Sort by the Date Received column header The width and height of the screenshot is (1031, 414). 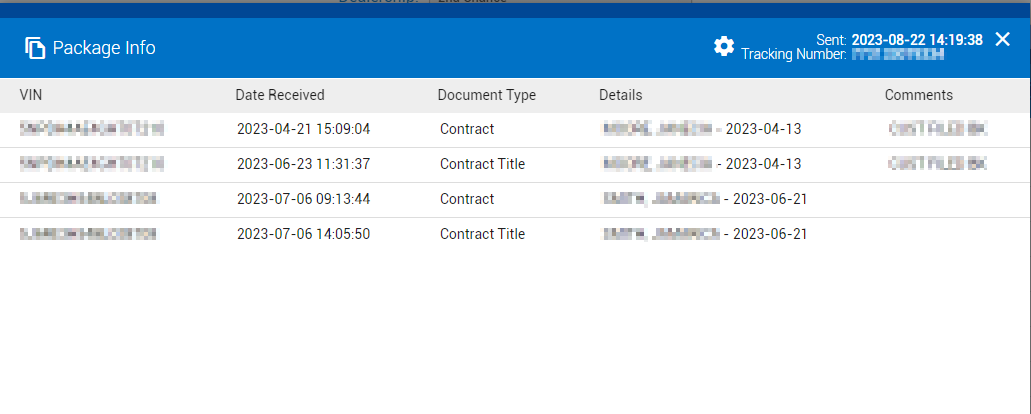[x=280, y=95]
